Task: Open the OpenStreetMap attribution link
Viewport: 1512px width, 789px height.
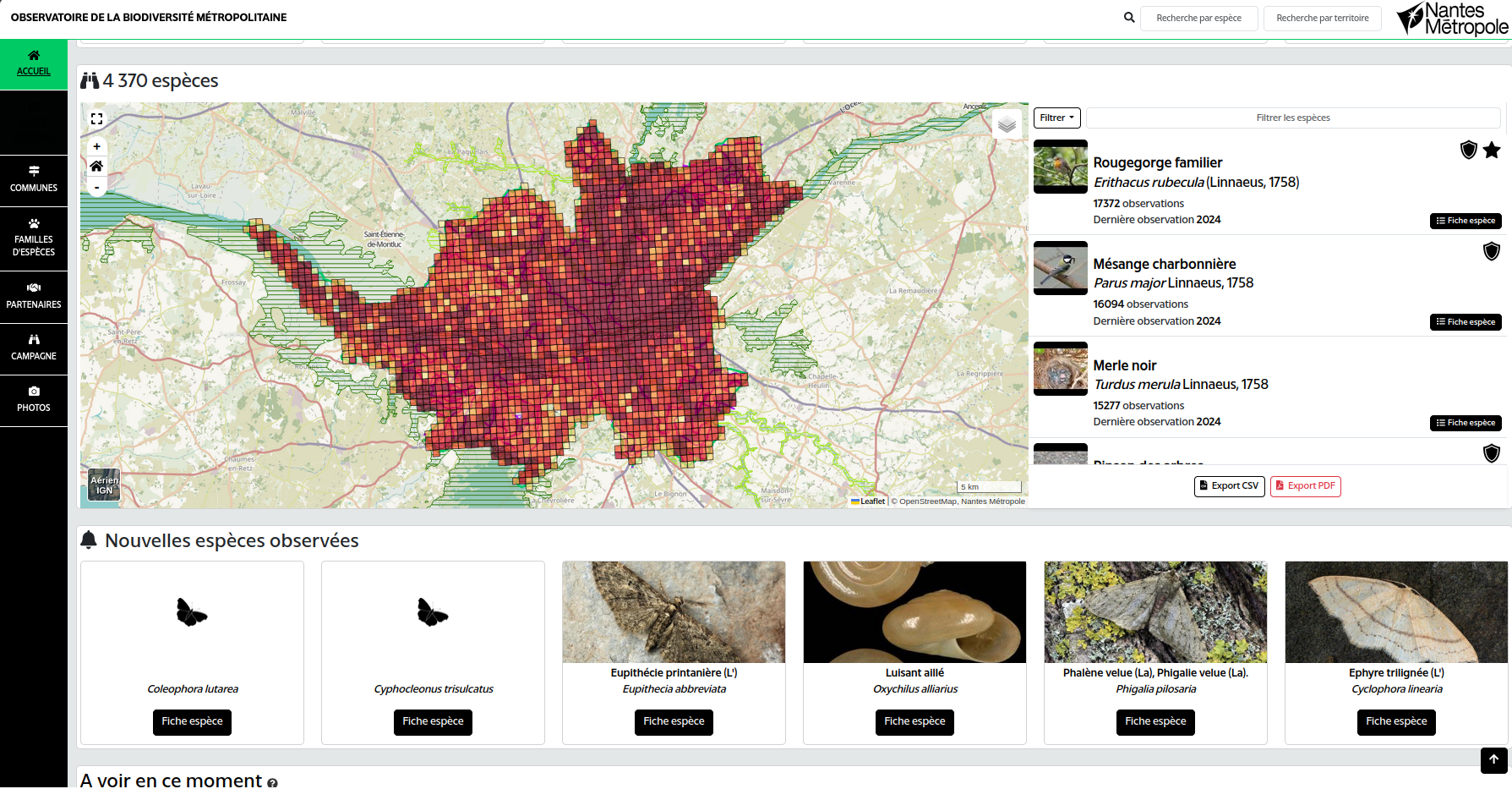Action: click(927, 501)
